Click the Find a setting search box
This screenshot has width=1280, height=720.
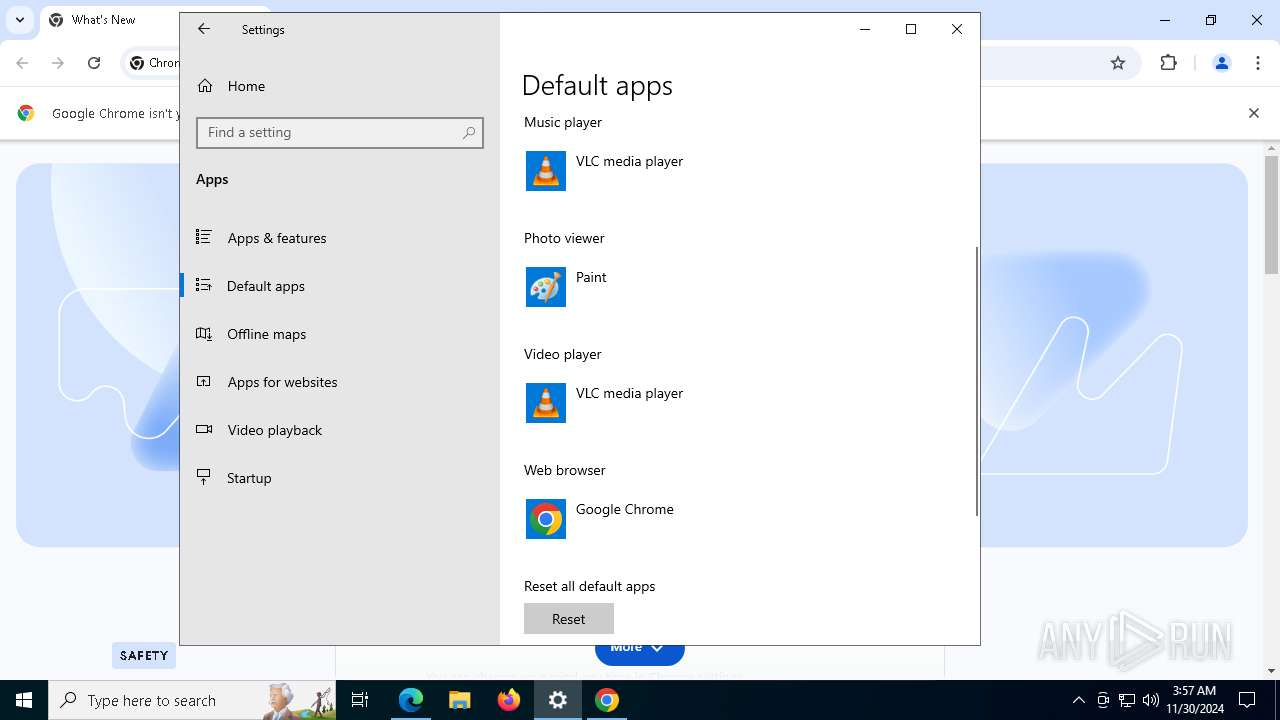[340, 133]
